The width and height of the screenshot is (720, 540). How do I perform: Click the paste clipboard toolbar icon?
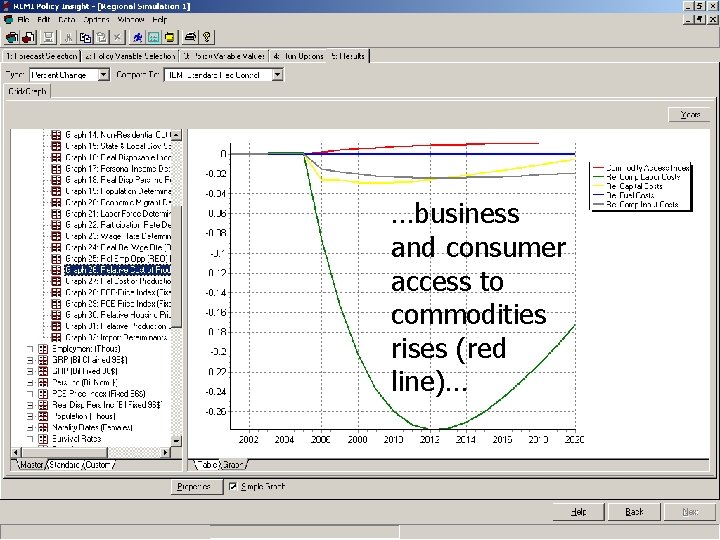click(101, 38)
